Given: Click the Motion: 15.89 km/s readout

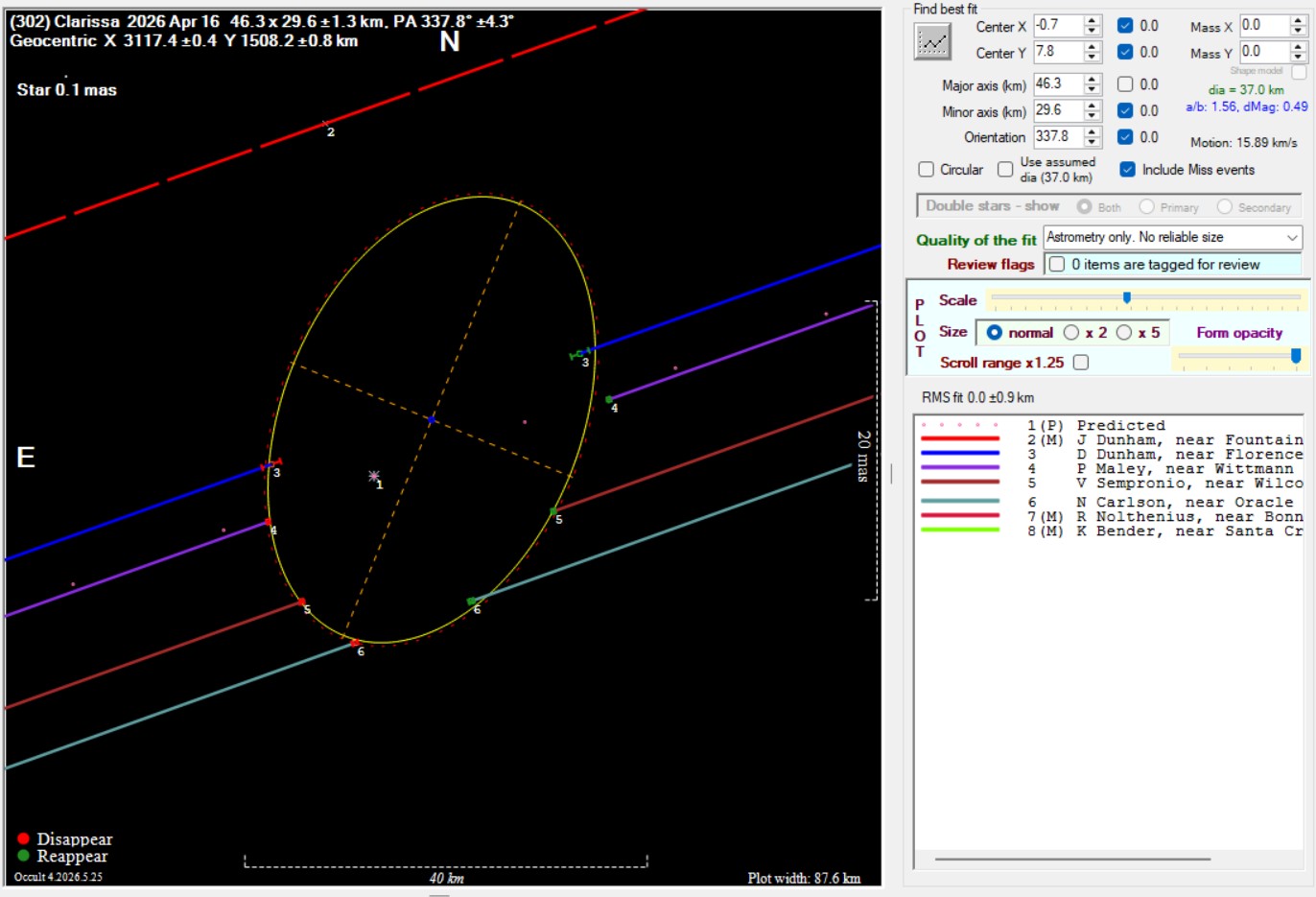Looking at the screenshot, I should point(1244,142).
